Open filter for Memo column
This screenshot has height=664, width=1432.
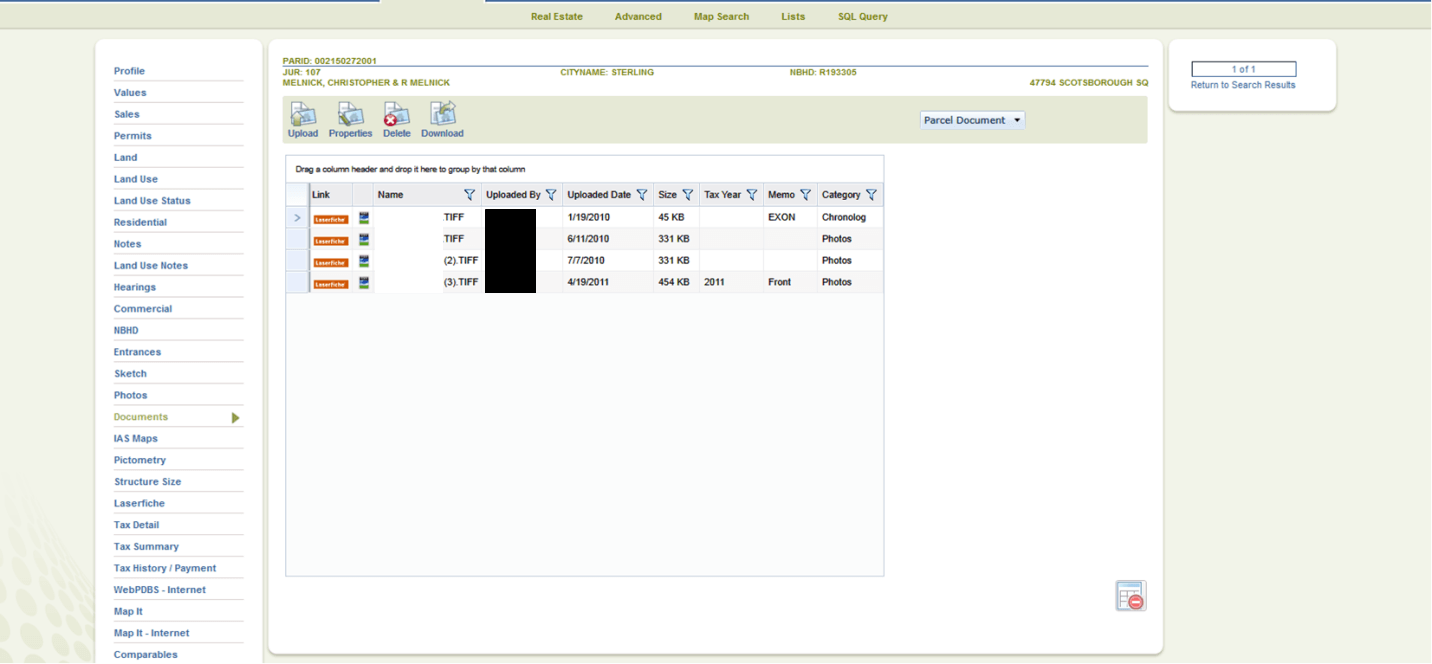pos(805,195)
